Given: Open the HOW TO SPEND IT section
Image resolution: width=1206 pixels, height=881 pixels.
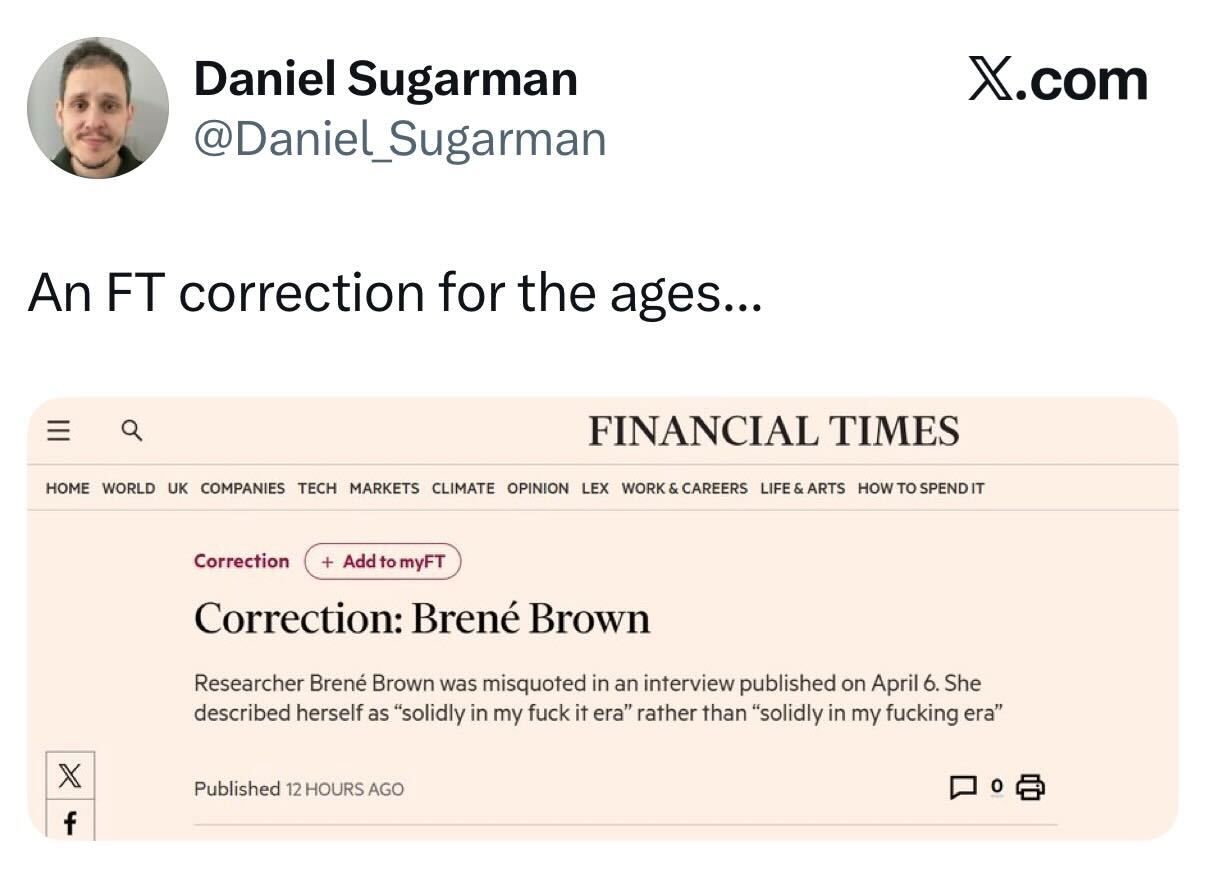Looking at the screenshot, I should (921, 488).
